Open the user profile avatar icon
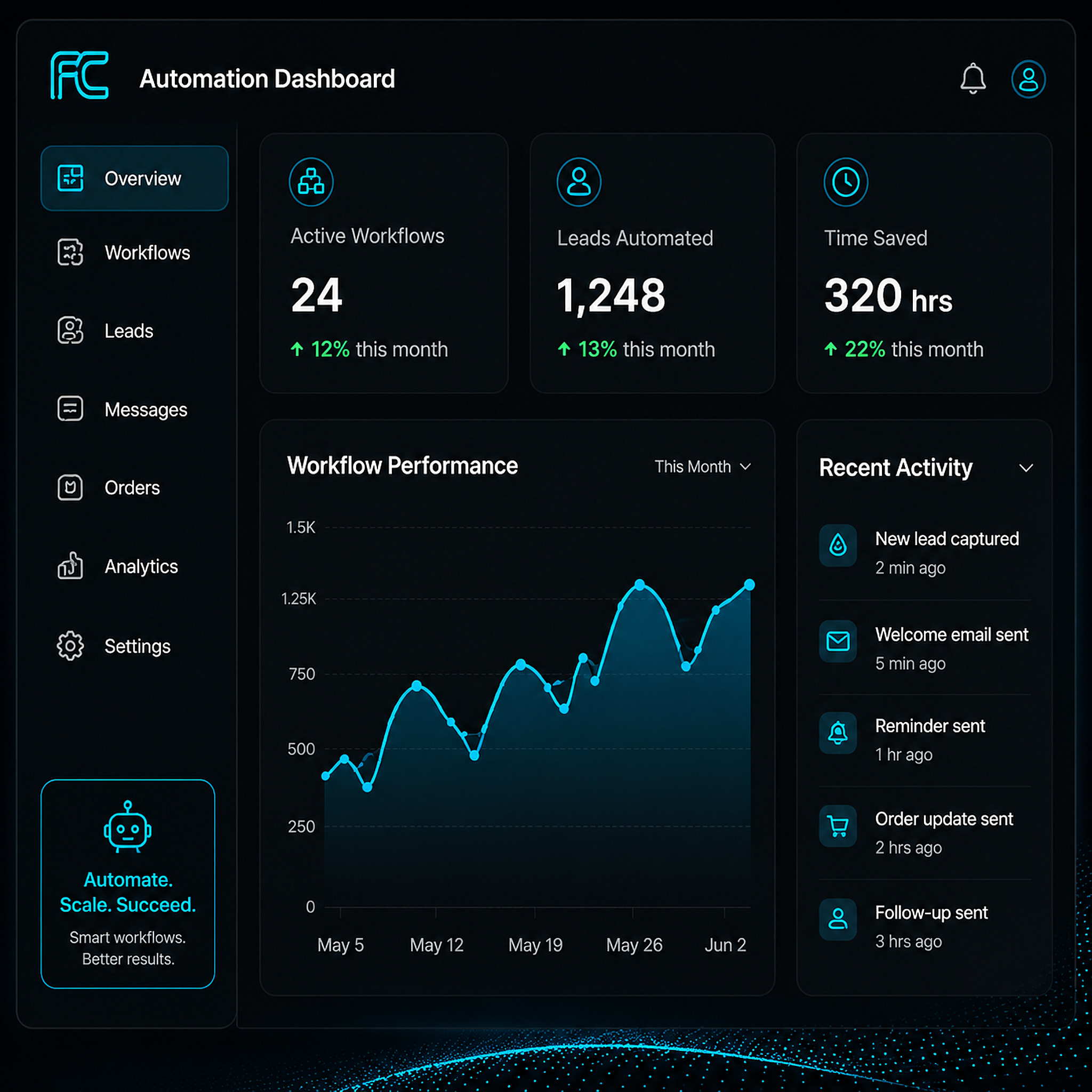 point(1028,79)
